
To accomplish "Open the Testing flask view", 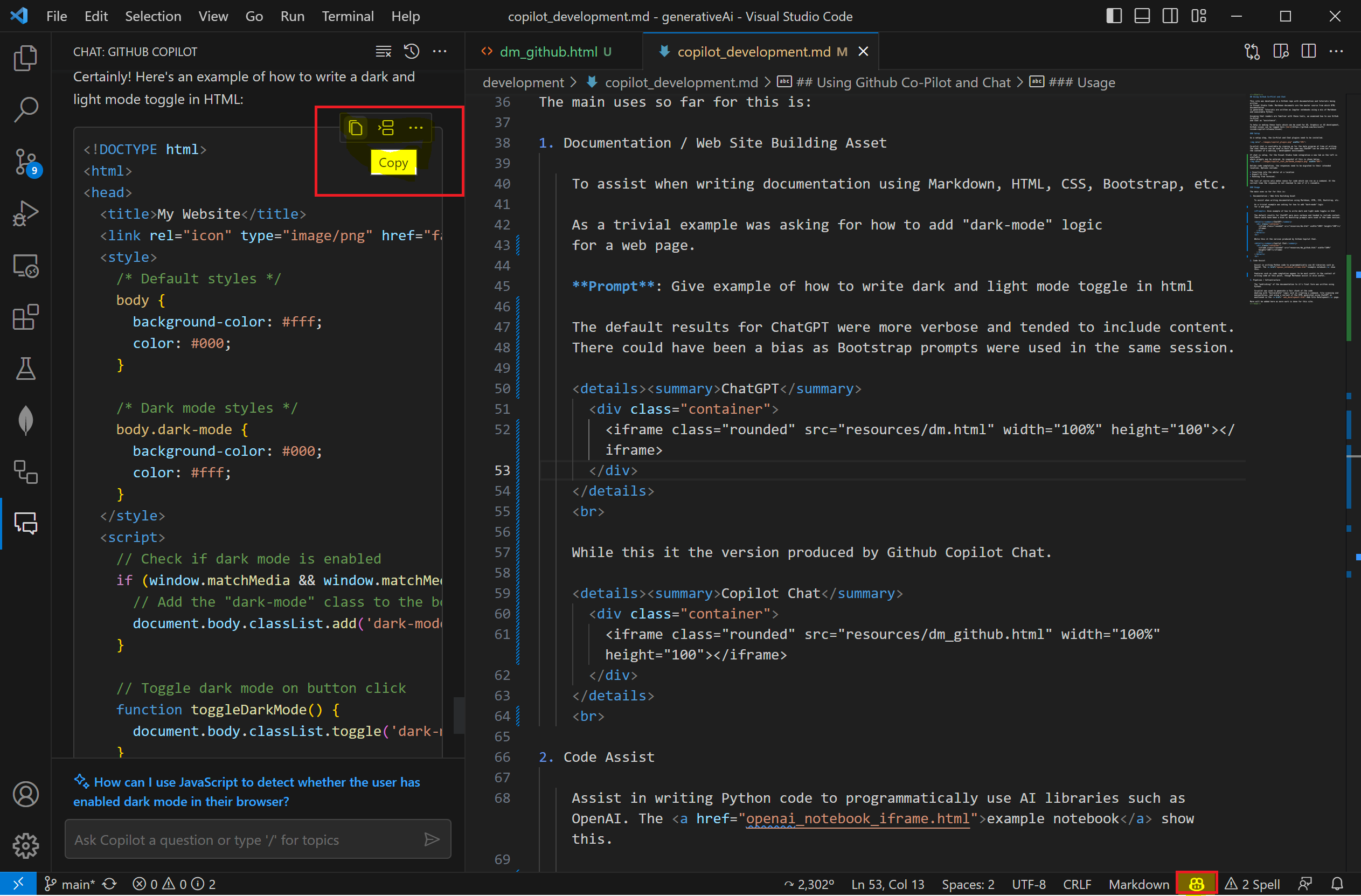I will coord(26,370).
